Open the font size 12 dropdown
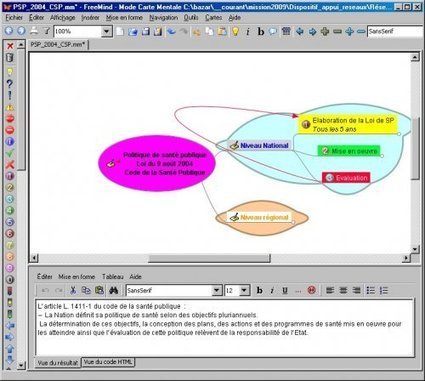Viewport: 425px width, 381px height. pos(244,290)
